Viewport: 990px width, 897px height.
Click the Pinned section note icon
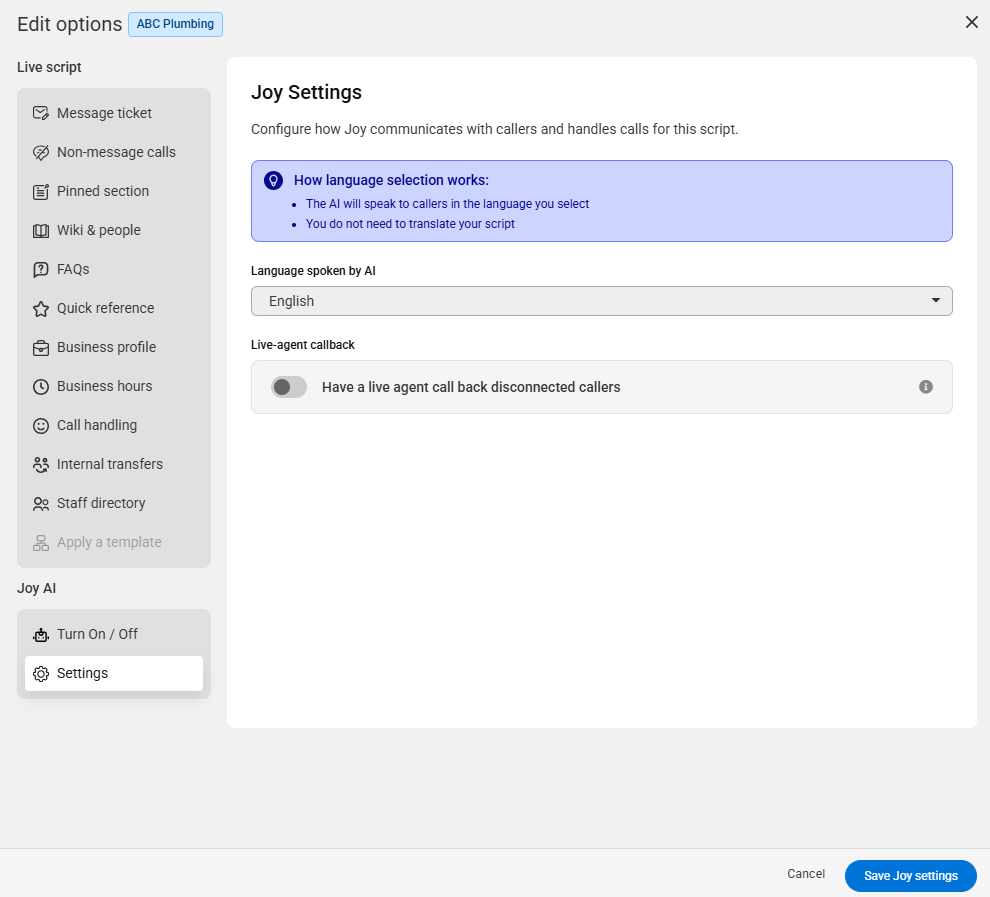[41, 192]
